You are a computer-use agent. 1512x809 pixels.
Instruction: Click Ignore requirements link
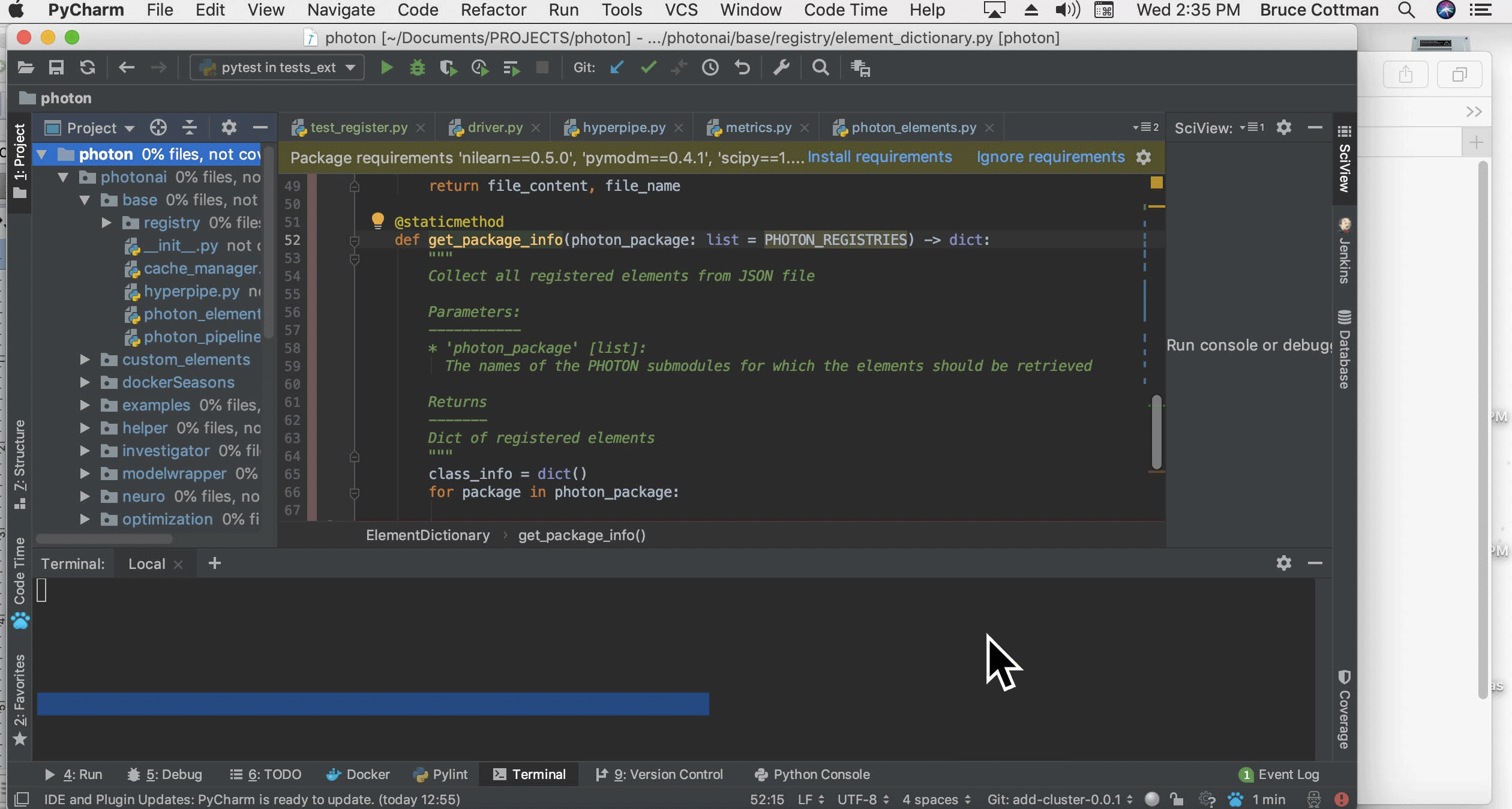click(x=1050, y=157)
